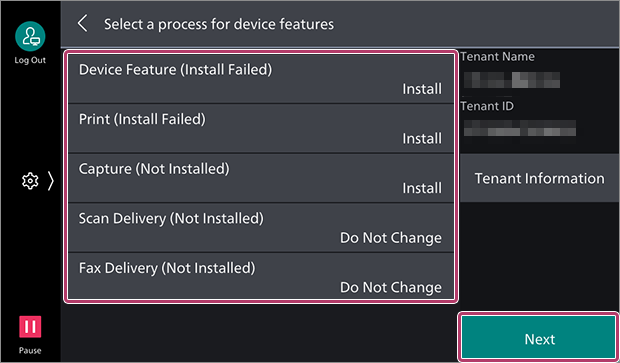This screenshot has height=363, width=620.
Task: Open Capture (Not Installed) process options
Action: 261,178
